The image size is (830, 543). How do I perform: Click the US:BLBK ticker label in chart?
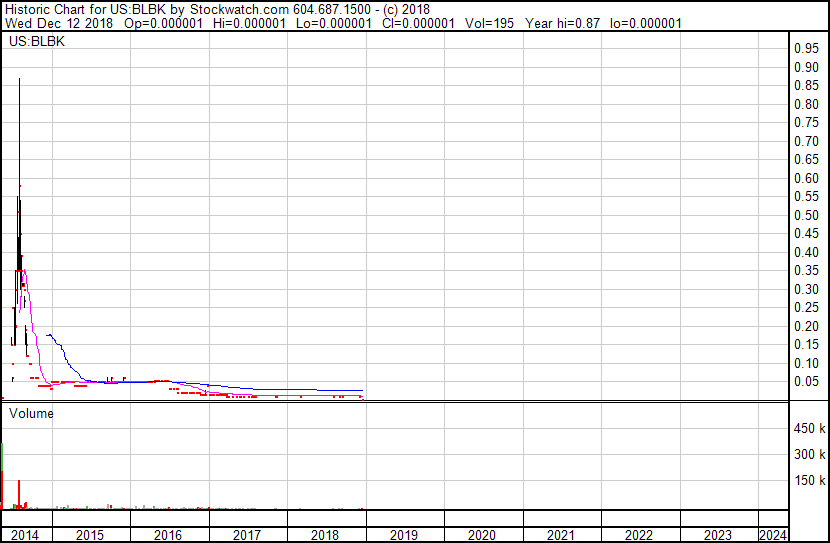[33, 42]
